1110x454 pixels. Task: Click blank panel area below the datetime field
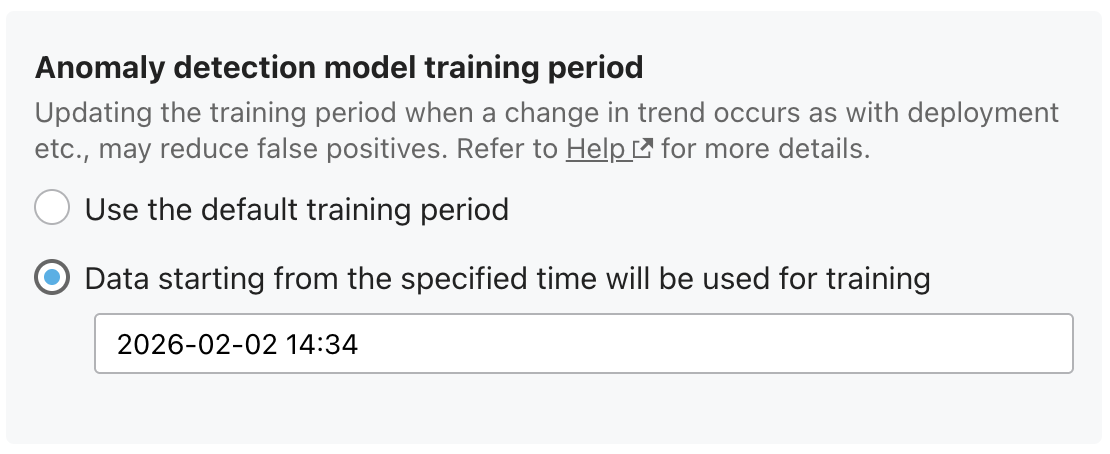(x=552, y=411)
